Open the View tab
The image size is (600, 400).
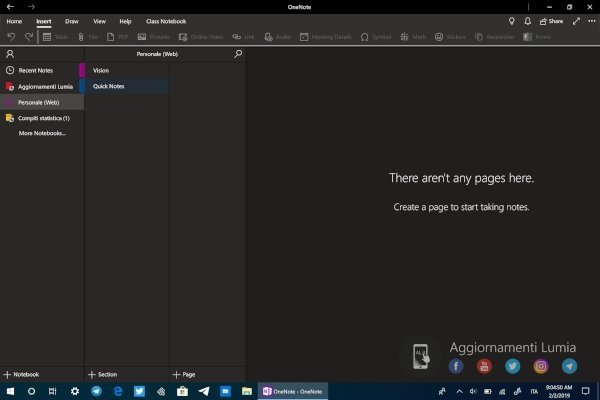click(x=99, y=21)
